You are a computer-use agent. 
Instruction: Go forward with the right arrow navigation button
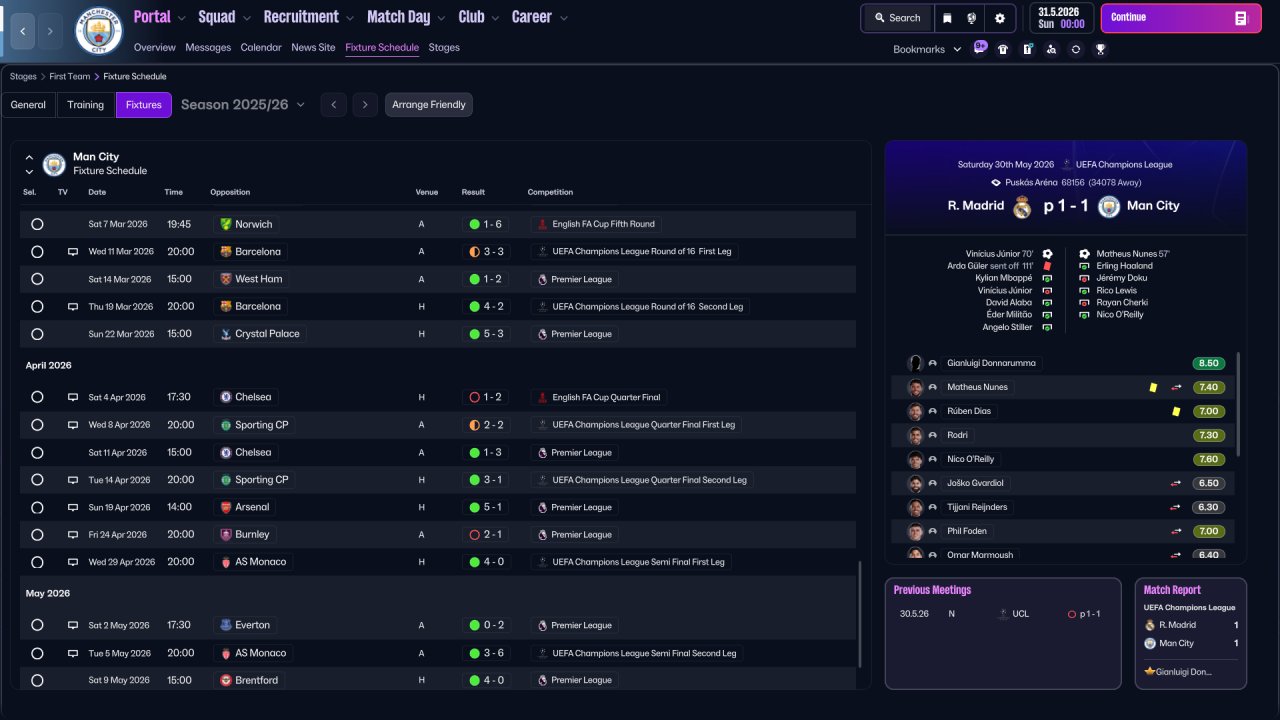click(x=51, y=32)
